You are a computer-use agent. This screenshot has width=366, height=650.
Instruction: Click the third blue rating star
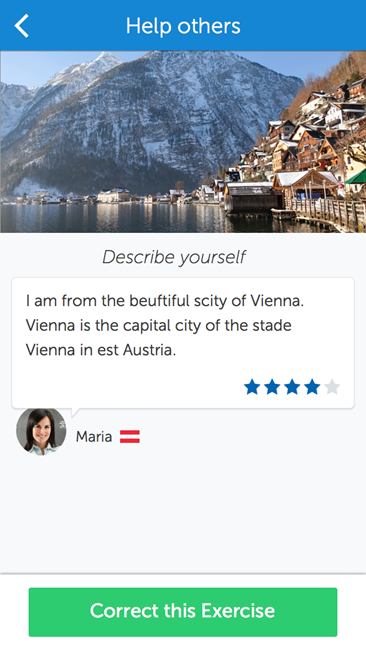pos(292,387)
